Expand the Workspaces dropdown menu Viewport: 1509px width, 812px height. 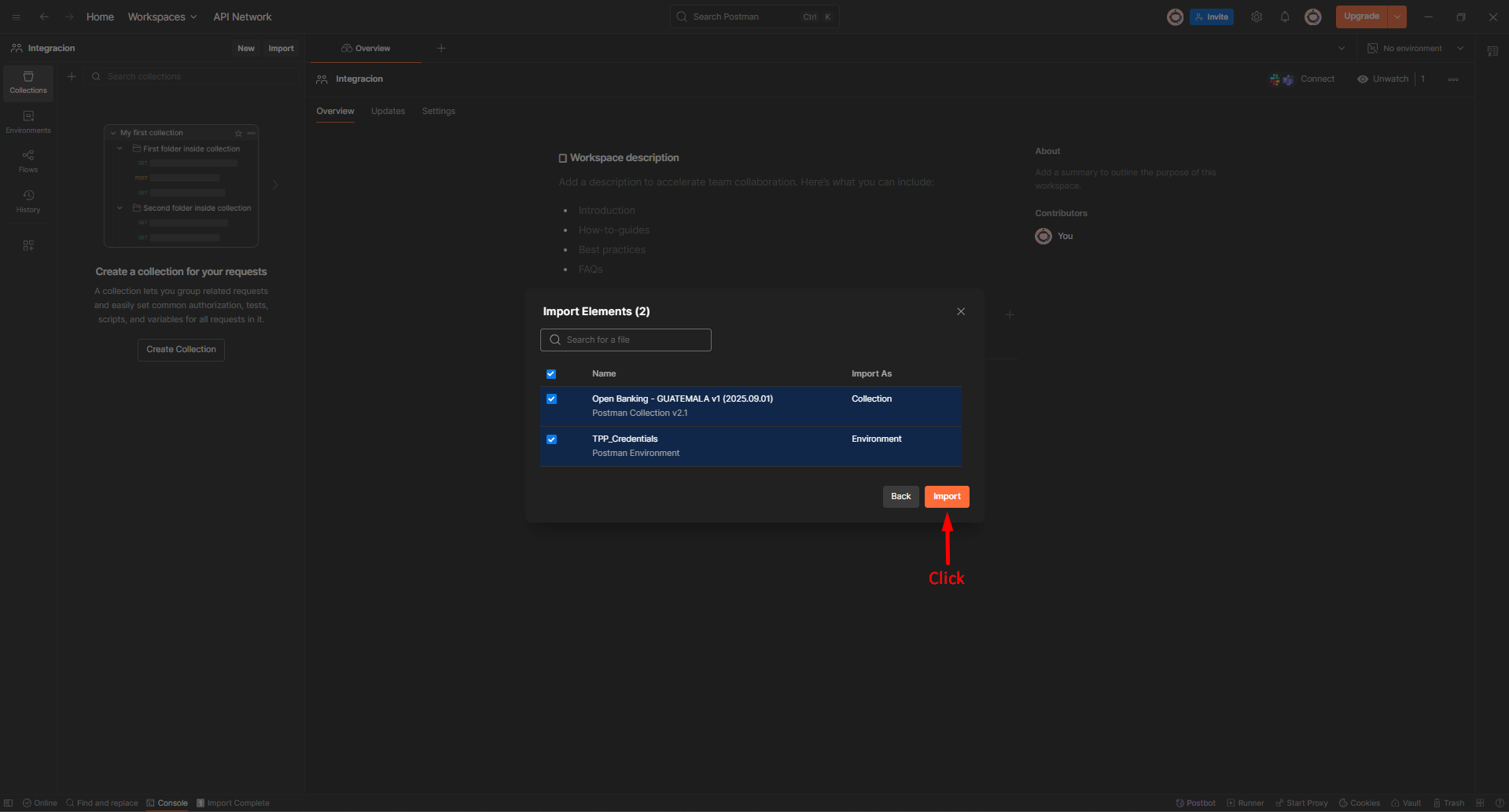coord(162,17)
